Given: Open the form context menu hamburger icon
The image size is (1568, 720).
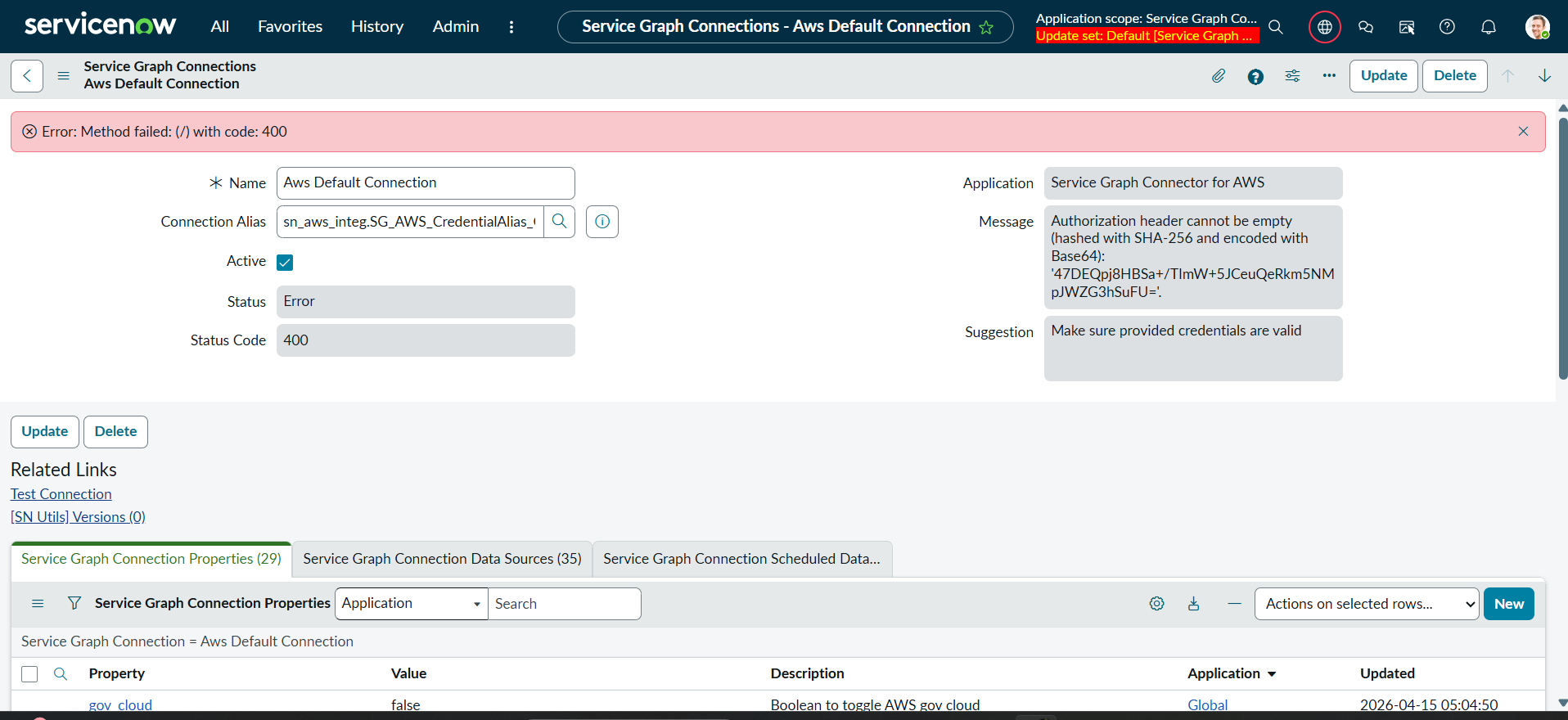Looking at the screenshot, I should click(63, 76).
